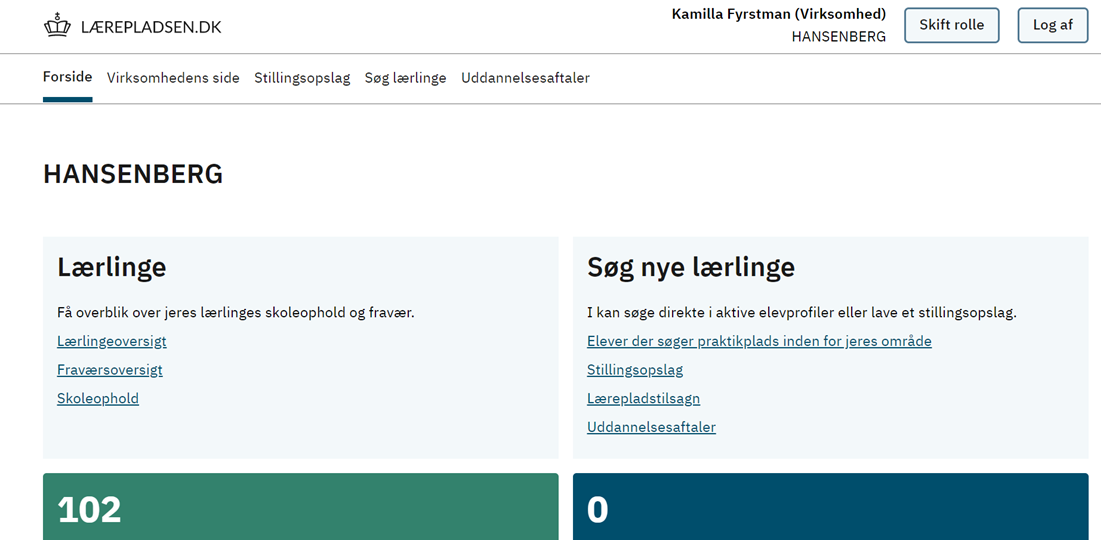1101x540 pixels.
Task: Follow the Lærepladstilsagn link
Action: point(643,398)
